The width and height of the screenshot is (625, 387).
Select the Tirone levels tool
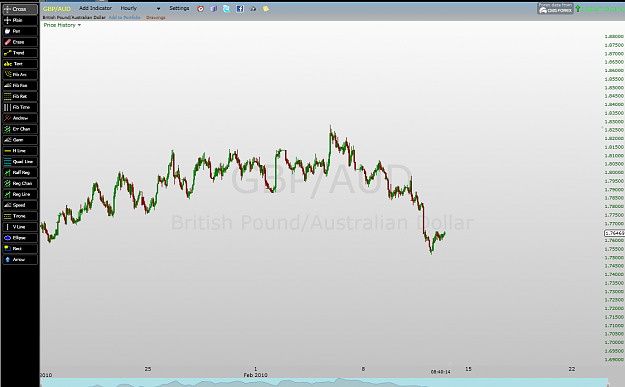(x=20, y=216)
